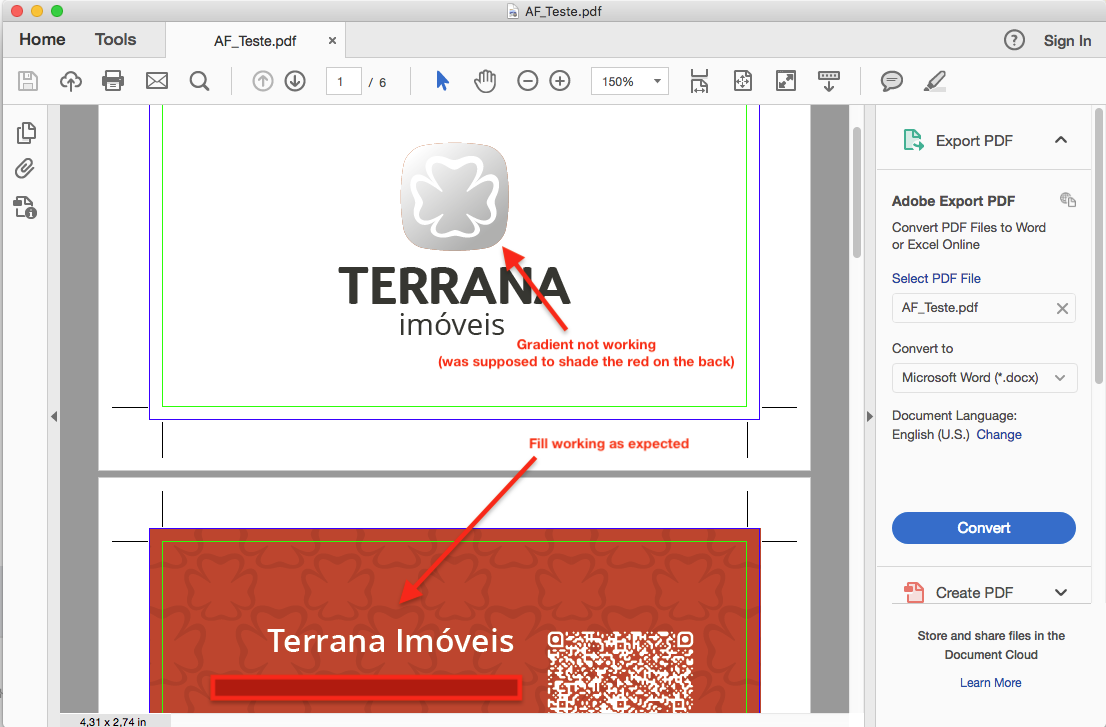Print the document with printer icon
This screenshot has width=1106, height=727.
tap(113, 81)
